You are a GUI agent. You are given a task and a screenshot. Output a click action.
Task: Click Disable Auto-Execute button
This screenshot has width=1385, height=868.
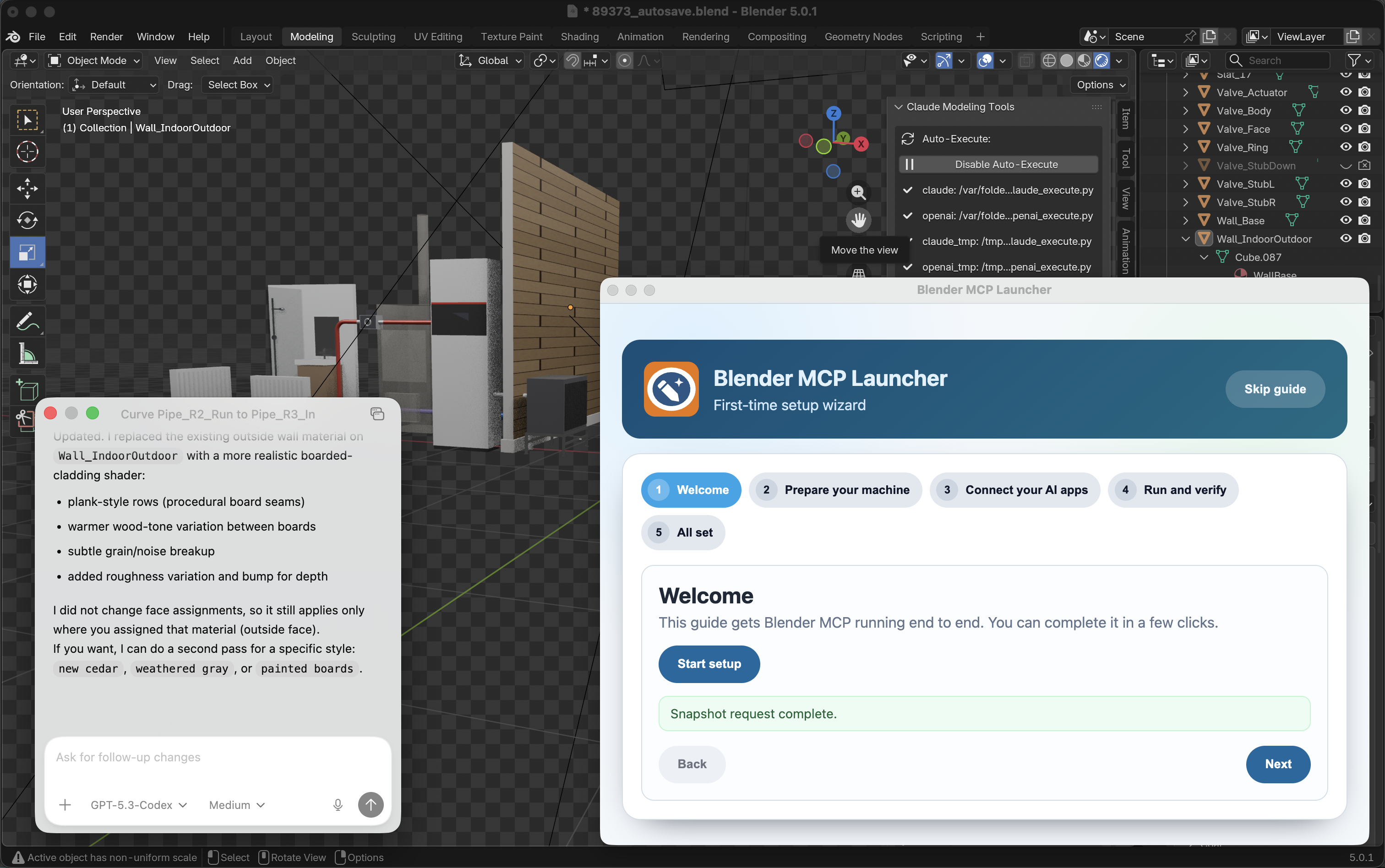998,165
